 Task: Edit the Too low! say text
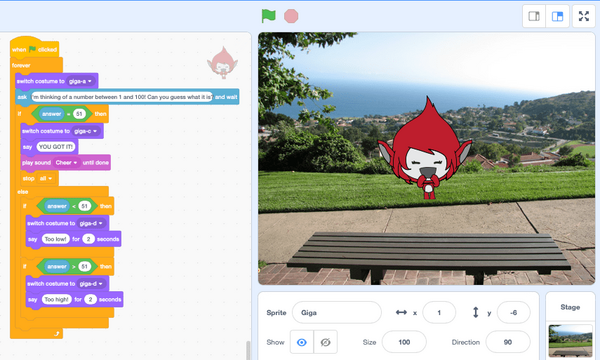point(55,239)
